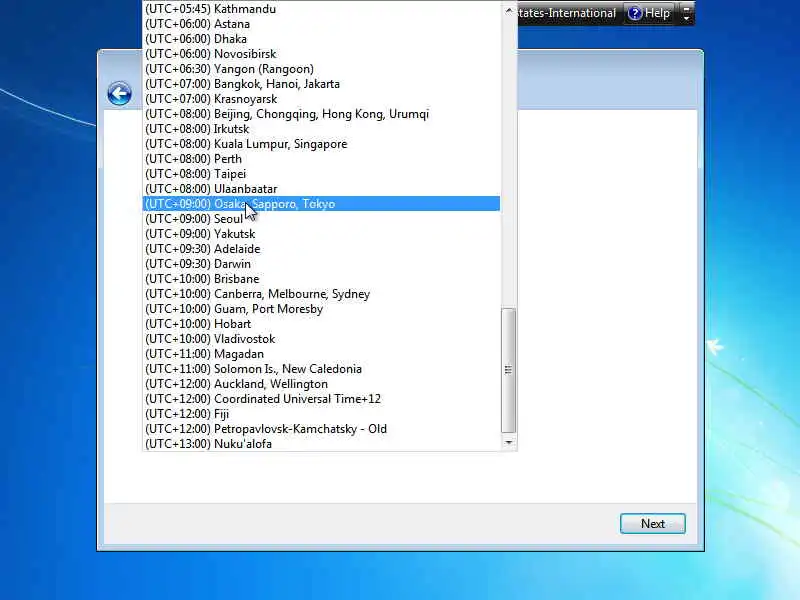The height and width of the screenshot is (600, 800).
Task: Select (UTC+09:00) Seoul
Action: pyautogui.click(x=321, y=219)
